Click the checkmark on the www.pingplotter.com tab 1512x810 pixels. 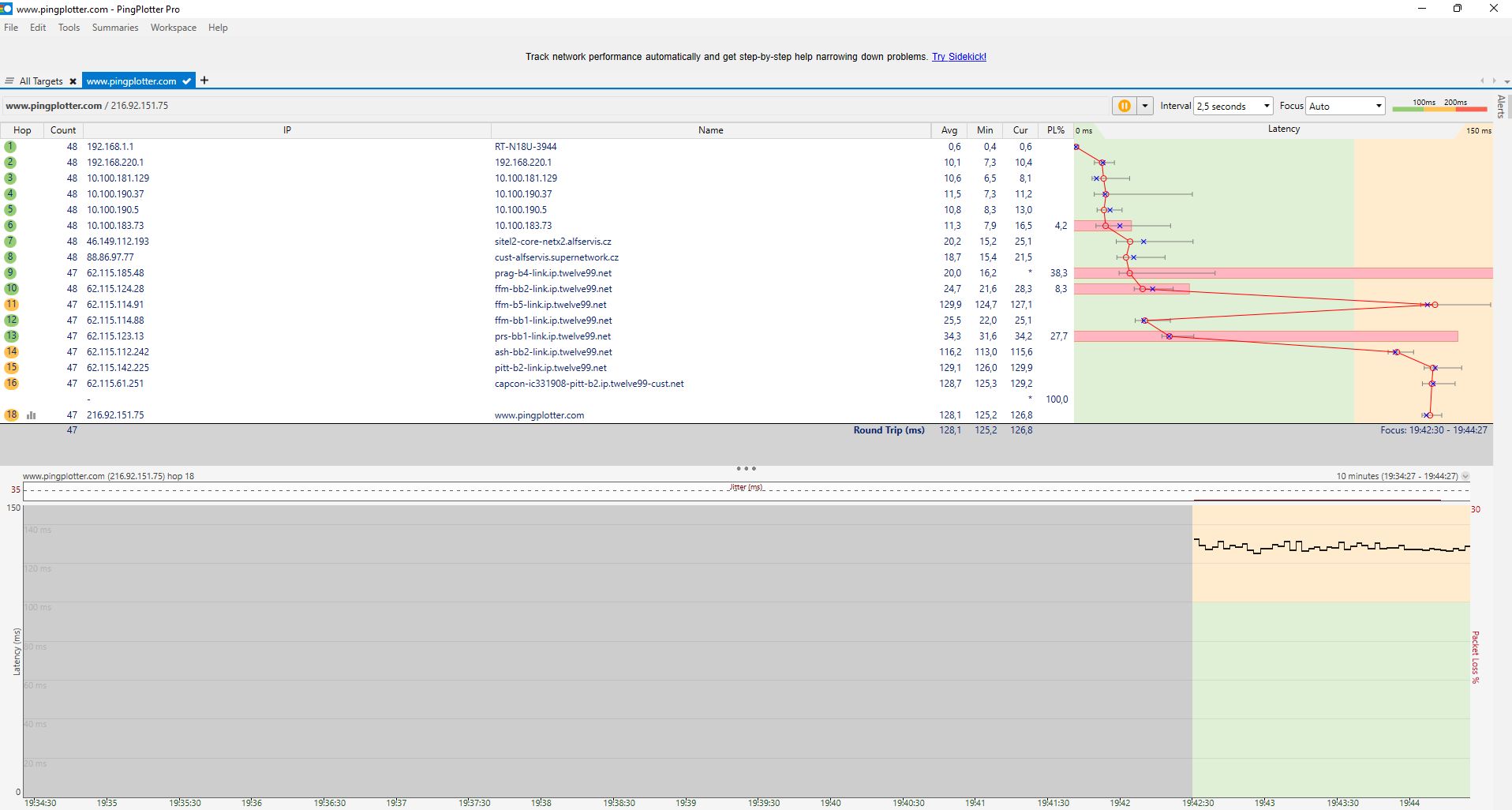(186, 81)
